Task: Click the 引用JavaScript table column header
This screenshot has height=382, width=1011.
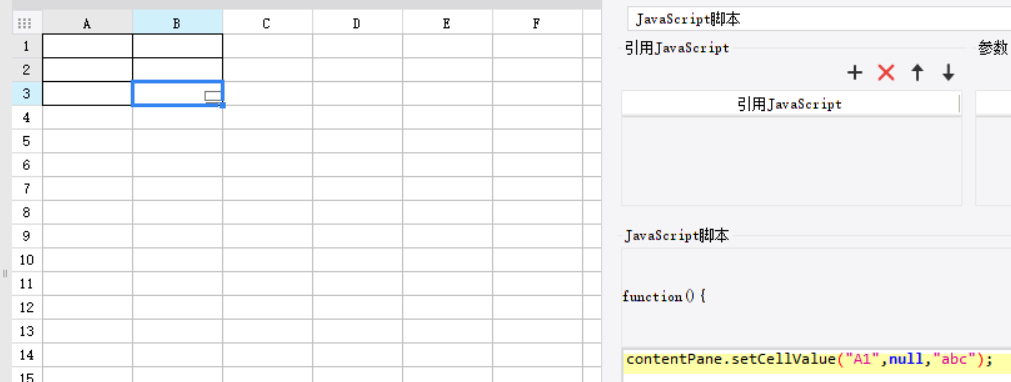Action: coord(790,104)
